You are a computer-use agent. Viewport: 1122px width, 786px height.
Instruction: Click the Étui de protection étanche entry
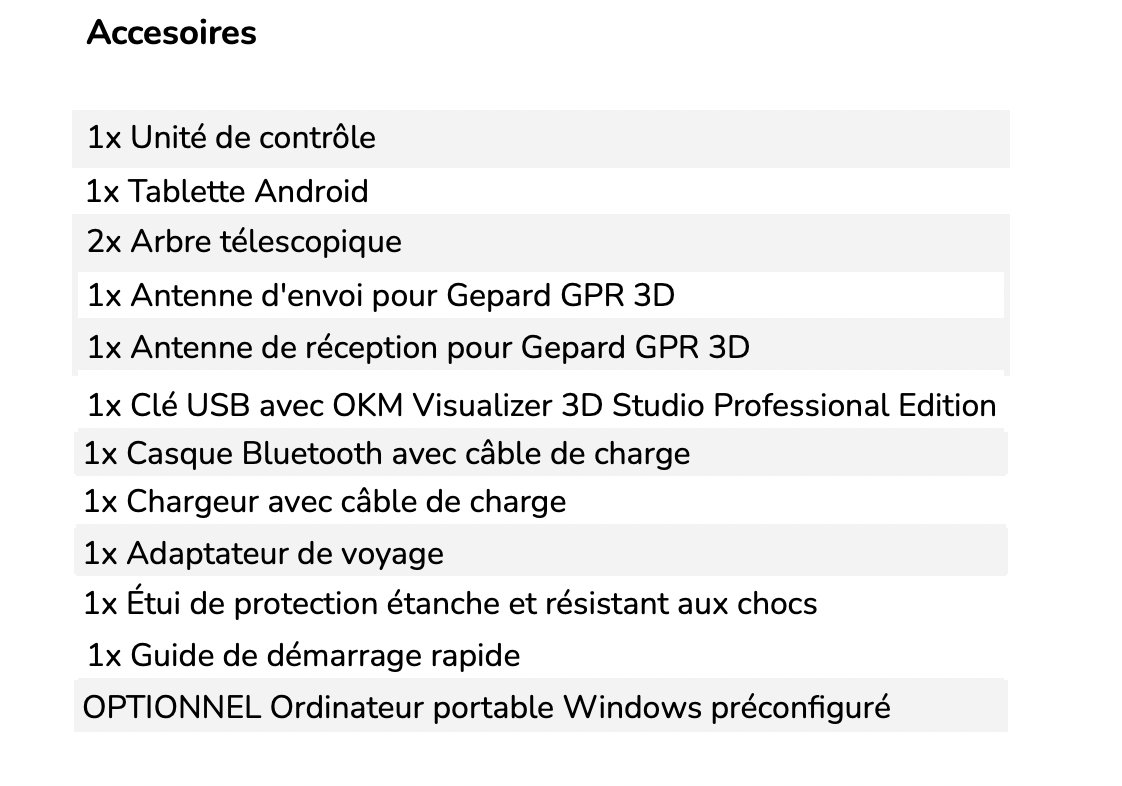(541, 603)
